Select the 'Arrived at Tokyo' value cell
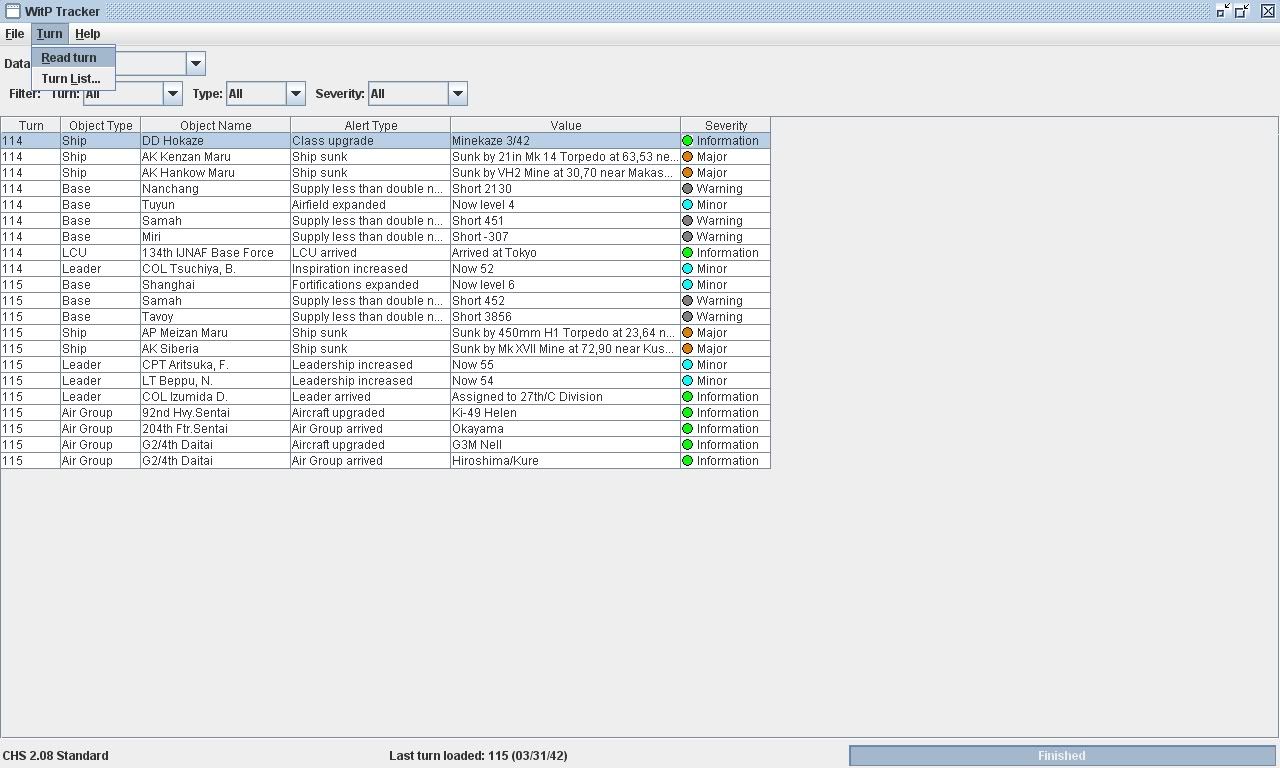 pos(565,253)
